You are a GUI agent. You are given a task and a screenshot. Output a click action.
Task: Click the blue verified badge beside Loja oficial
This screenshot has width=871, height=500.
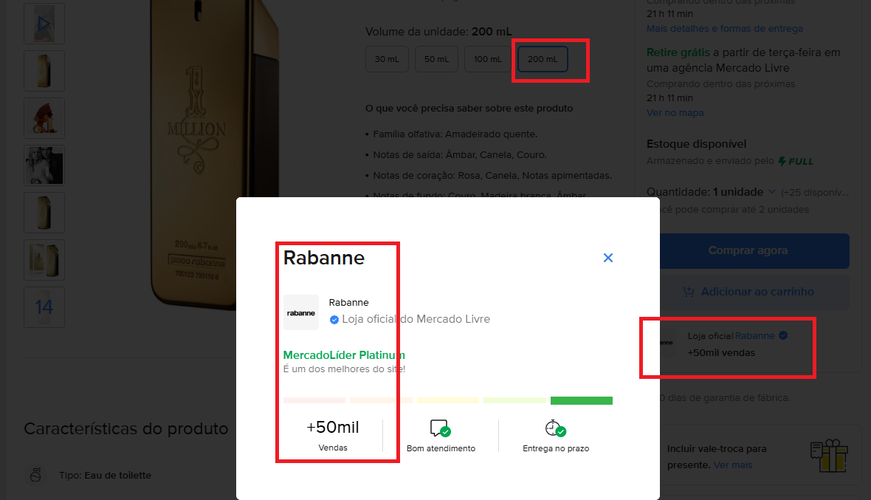coord(334,320)
